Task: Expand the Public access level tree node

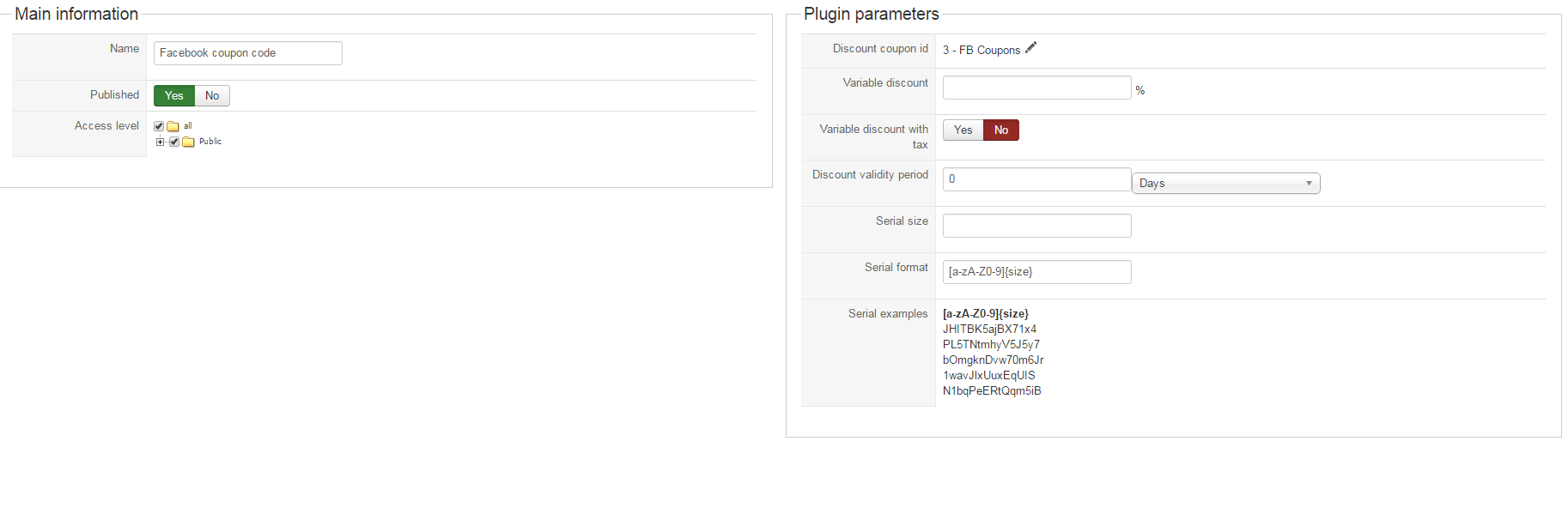Action: 160,142
